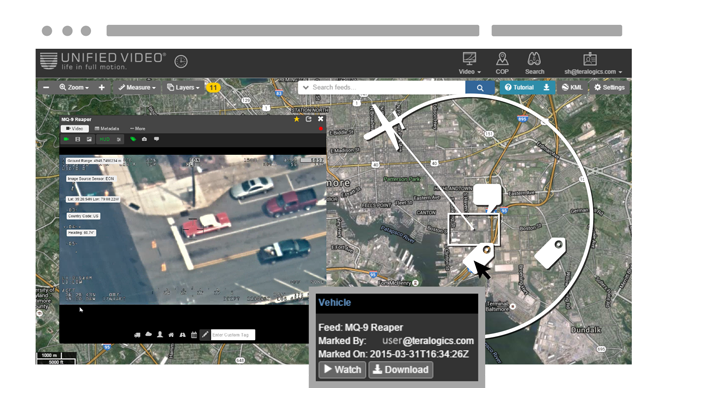This screenshot has width=715, height=405.
Task: Open the COP map view
Action: (x=502, y=63)
